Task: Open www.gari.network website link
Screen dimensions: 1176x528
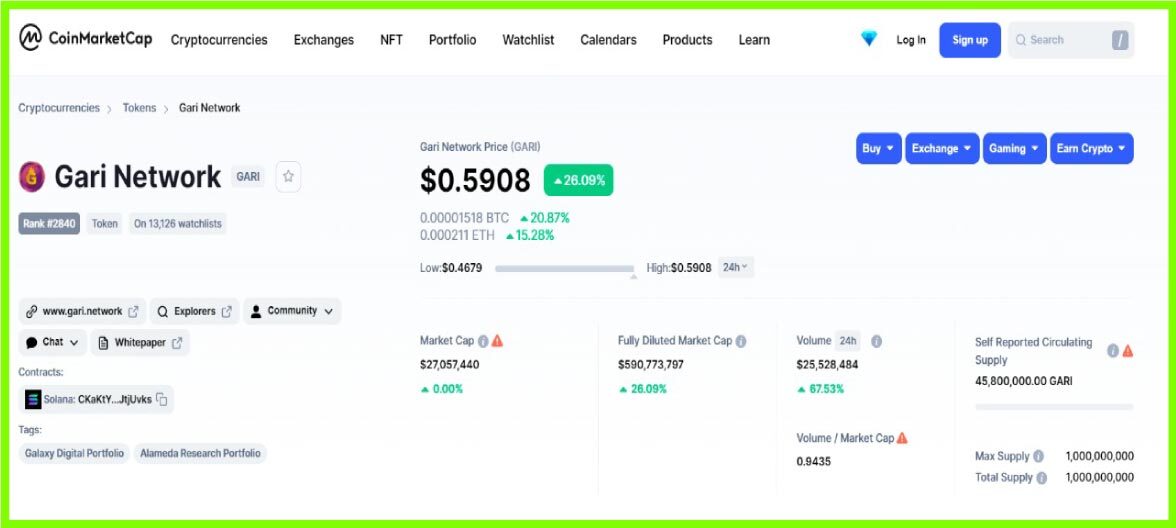Action: 82,311
